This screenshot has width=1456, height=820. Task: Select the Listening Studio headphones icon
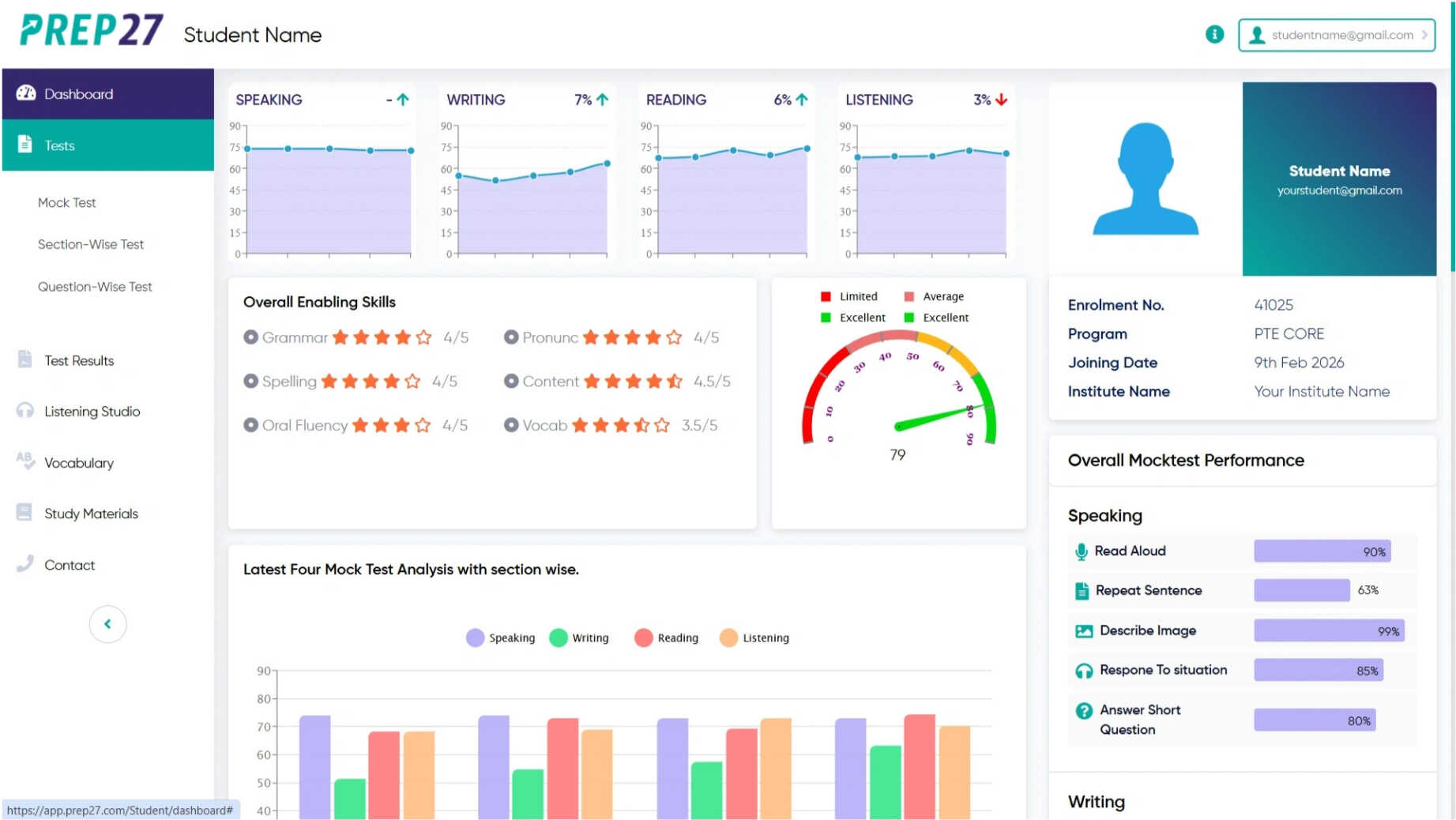tap(24, 411)
